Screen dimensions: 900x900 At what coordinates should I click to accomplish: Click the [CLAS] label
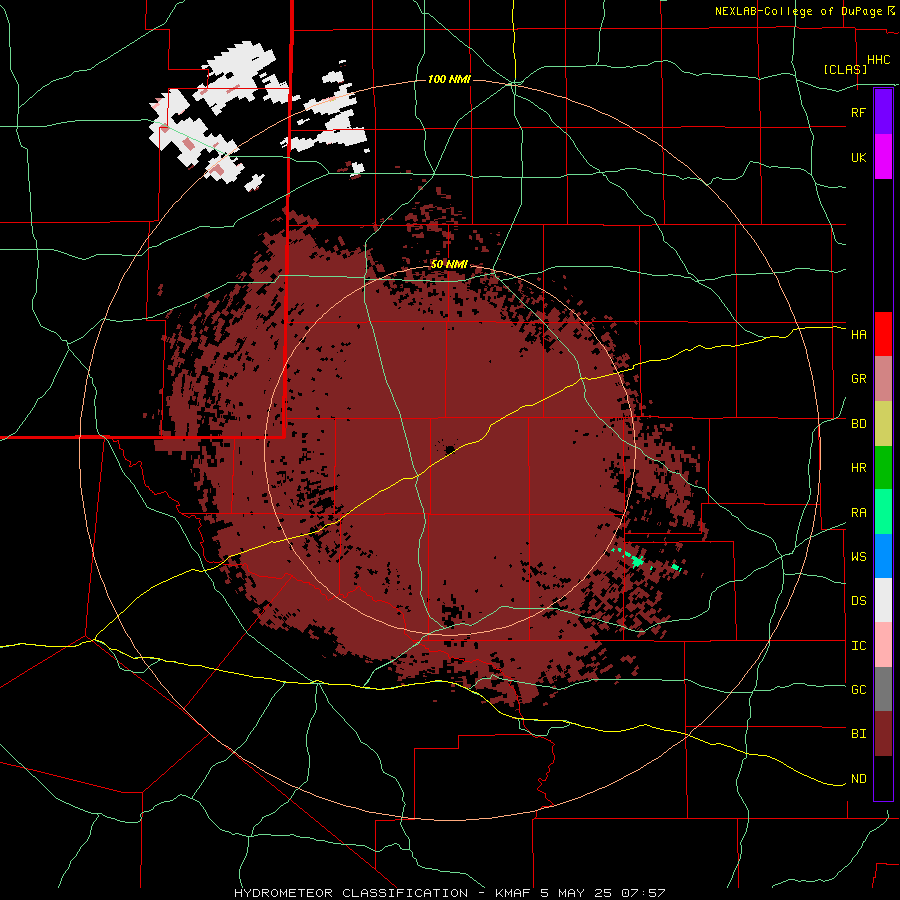click(x=845, y=69)
